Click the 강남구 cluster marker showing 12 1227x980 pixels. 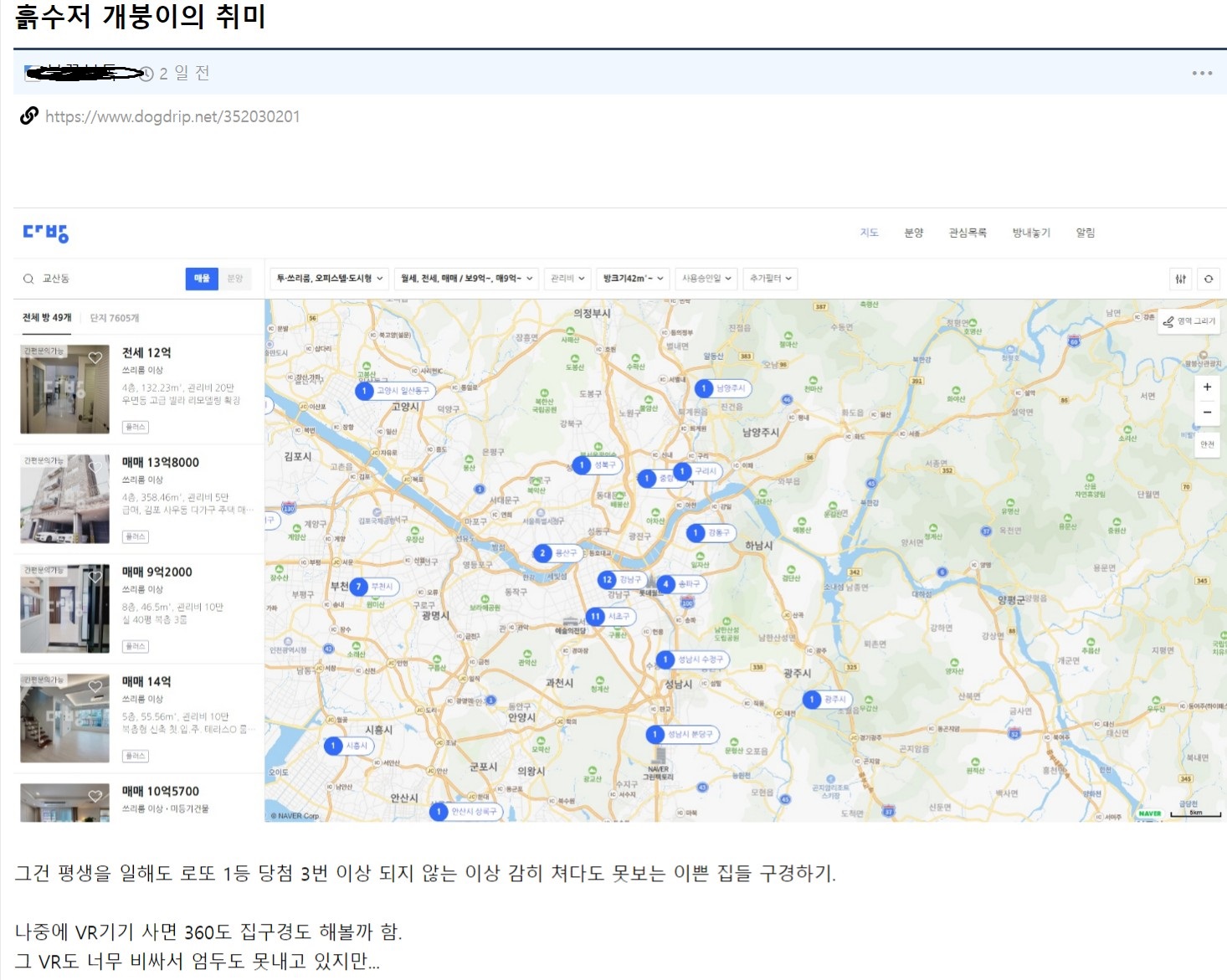coord(608,579)
